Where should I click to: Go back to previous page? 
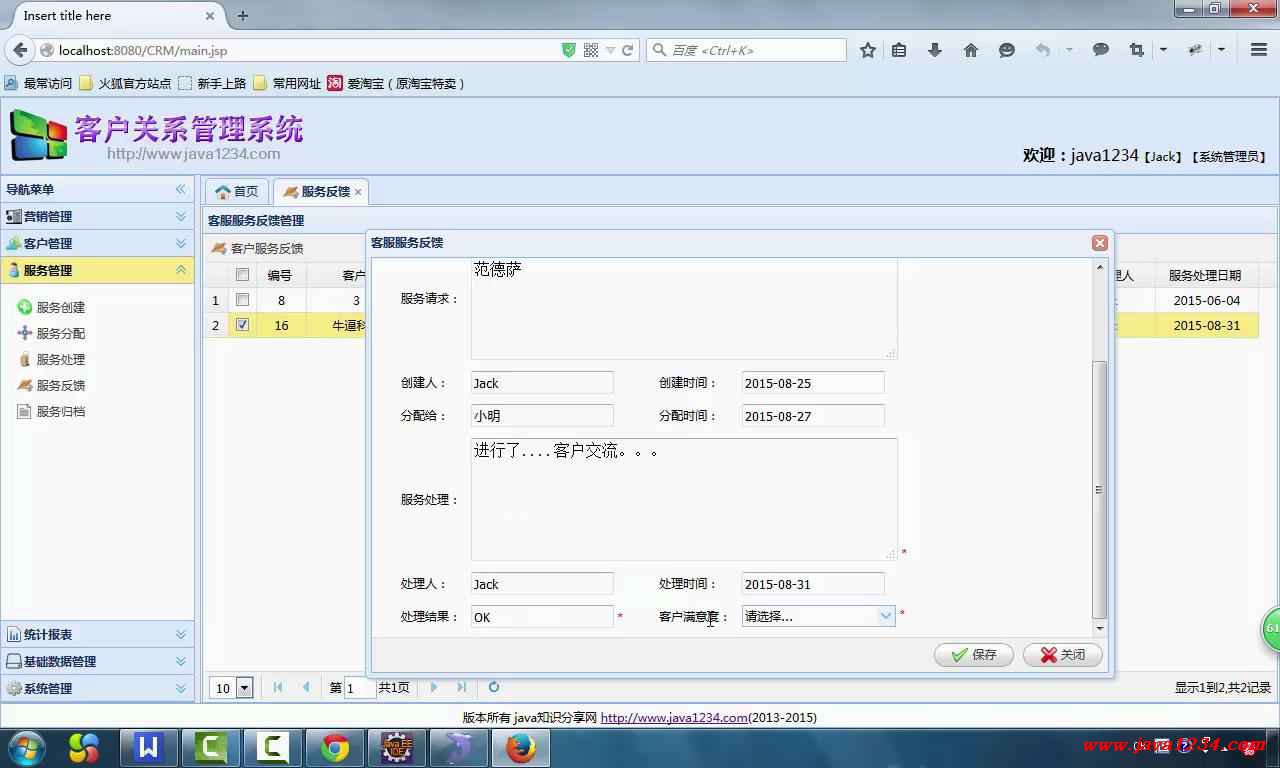pyautogui.click(x=20, y=50)
